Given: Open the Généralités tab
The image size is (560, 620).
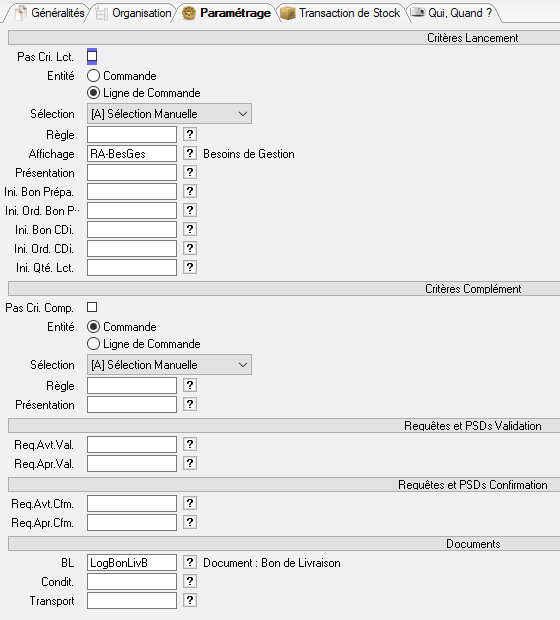Looking at the screenshot, I should (49, 13).
